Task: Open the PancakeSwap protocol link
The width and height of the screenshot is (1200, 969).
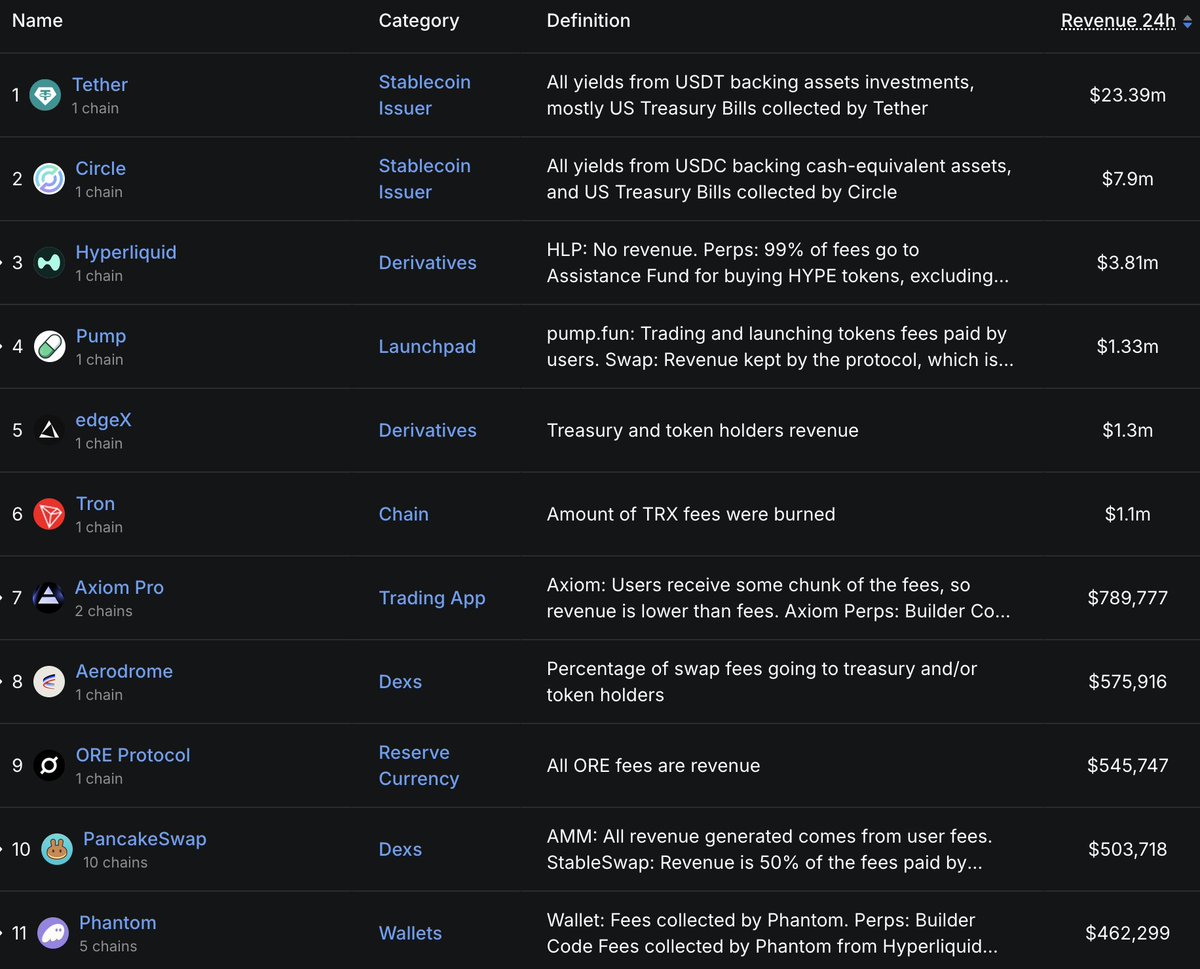Action: point(145,839)
